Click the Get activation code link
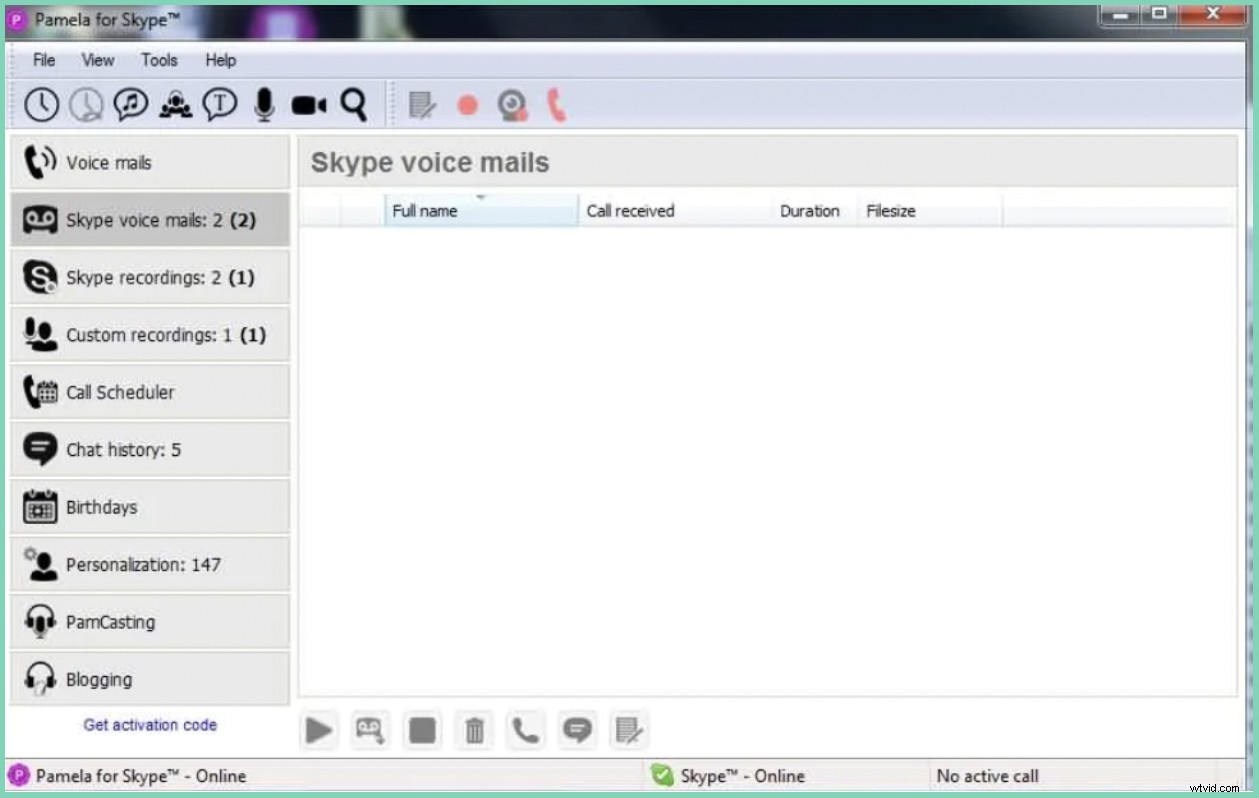This screenshot has height=798, width=1259. click(150, 725)
